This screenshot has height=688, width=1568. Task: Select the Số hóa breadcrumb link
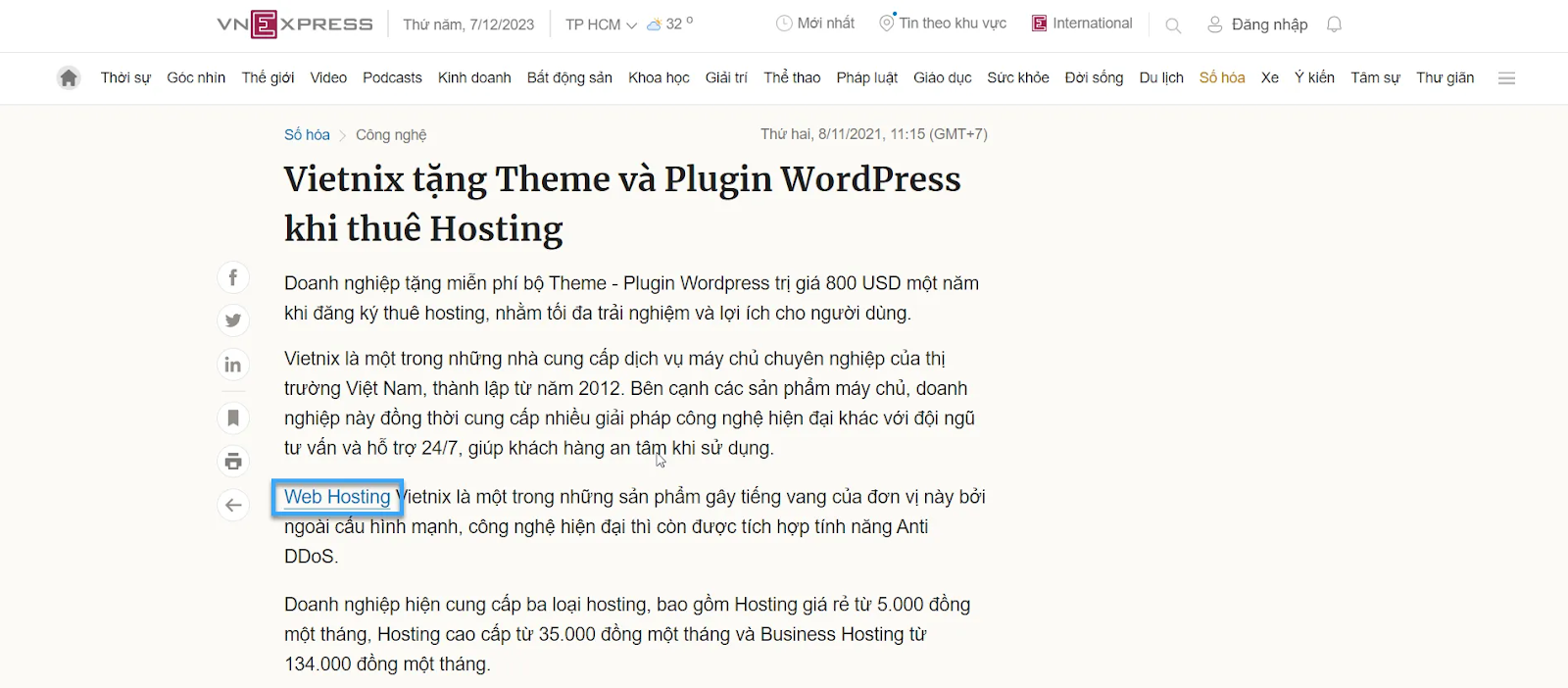(x=307, y=135)
